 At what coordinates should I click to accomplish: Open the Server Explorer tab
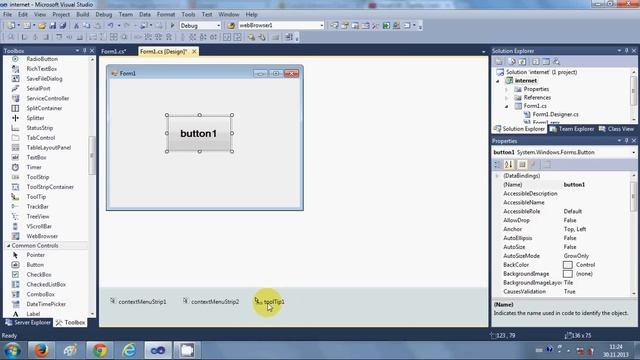tap(28, 322)
